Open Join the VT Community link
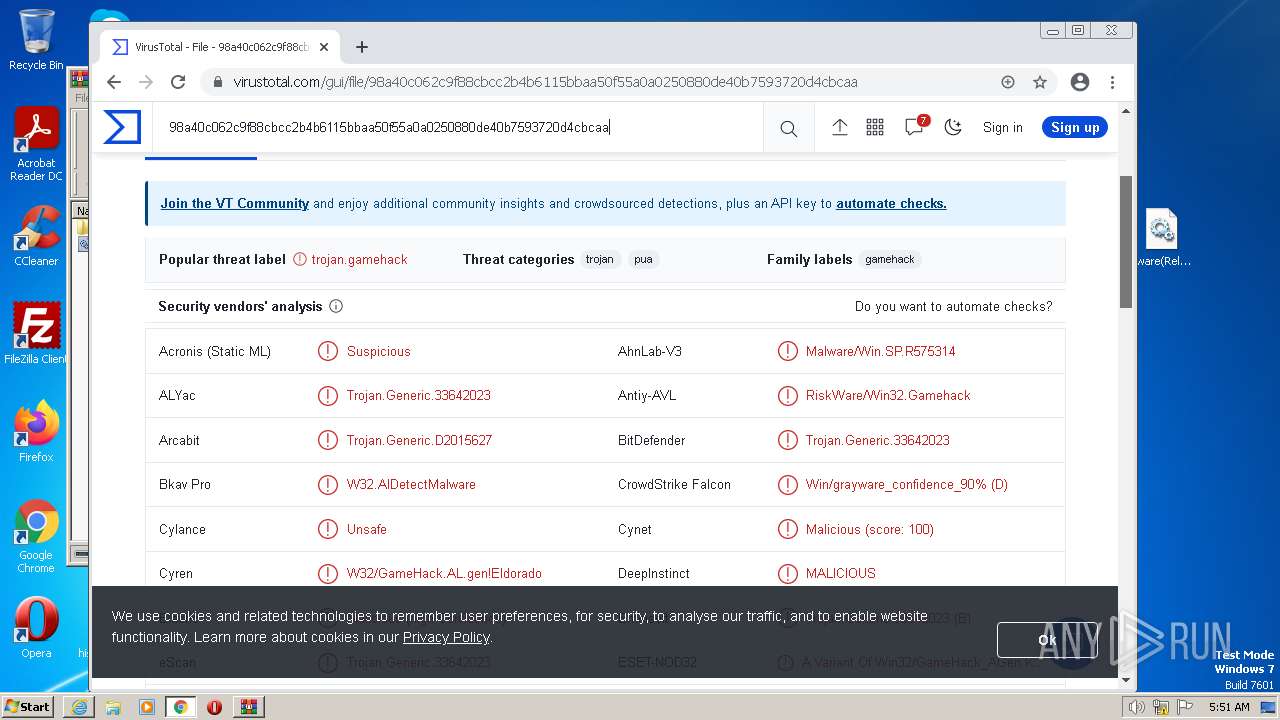Viewport: 1280px width, 720px height. pos(235,203)
